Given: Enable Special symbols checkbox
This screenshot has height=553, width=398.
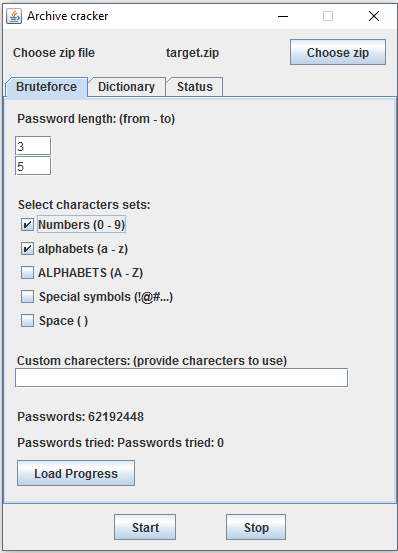Looking at the screenshot, I should point(27,297).
